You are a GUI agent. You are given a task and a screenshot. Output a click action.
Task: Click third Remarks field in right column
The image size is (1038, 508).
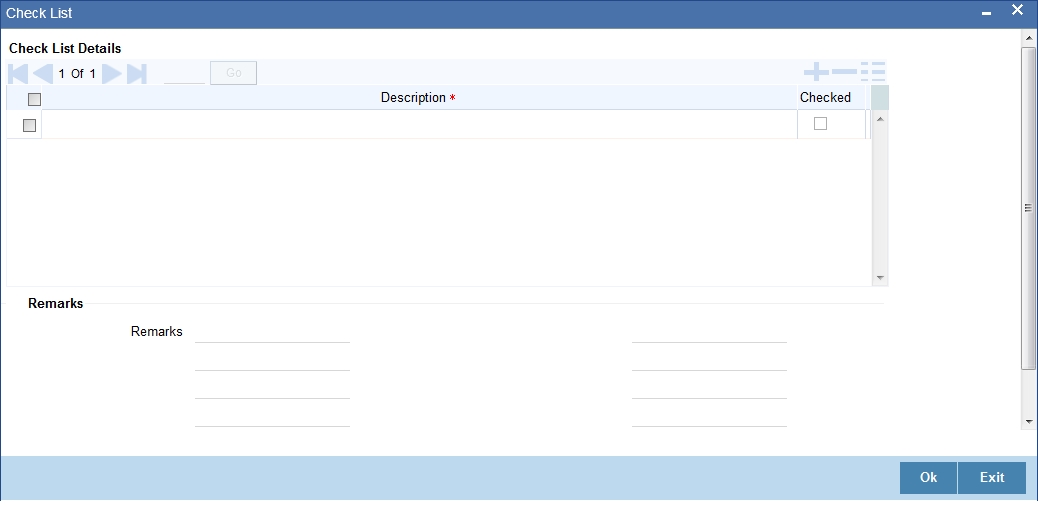point(709,388)
